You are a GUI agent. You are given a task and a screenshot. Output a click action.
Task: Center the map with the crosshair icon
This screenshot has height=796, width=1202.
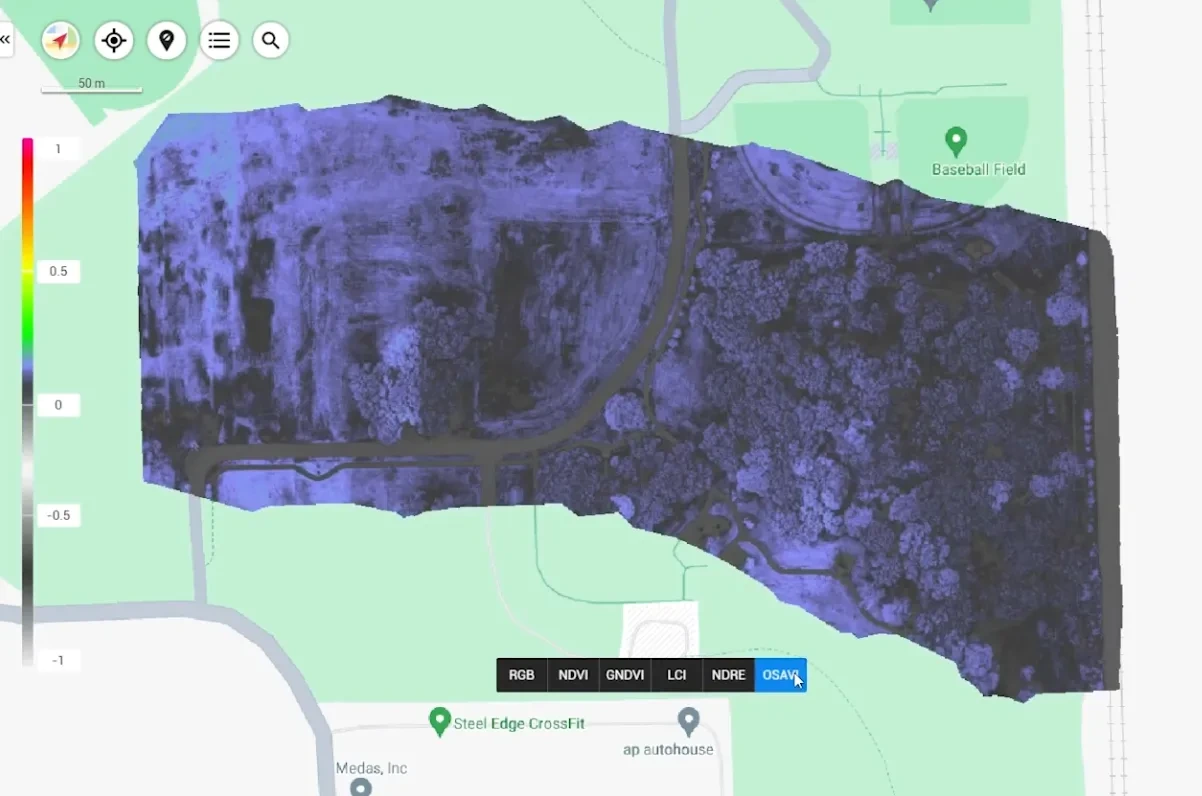point(113,40)
